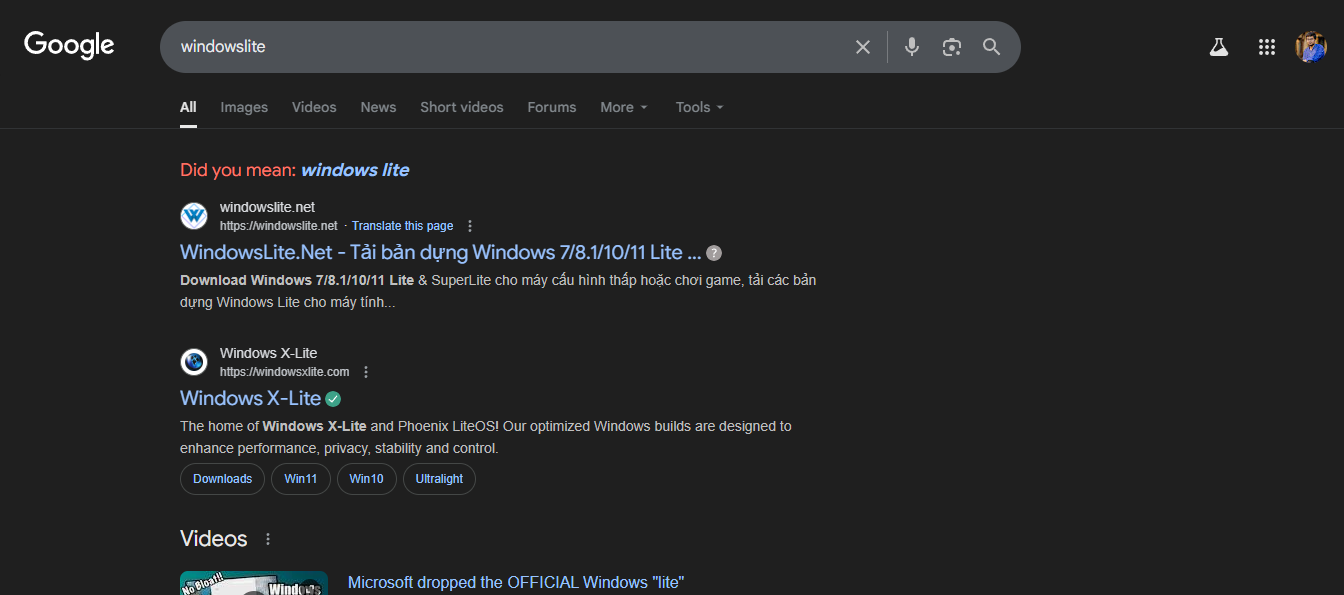Click the Google logo

click(69, 46)
